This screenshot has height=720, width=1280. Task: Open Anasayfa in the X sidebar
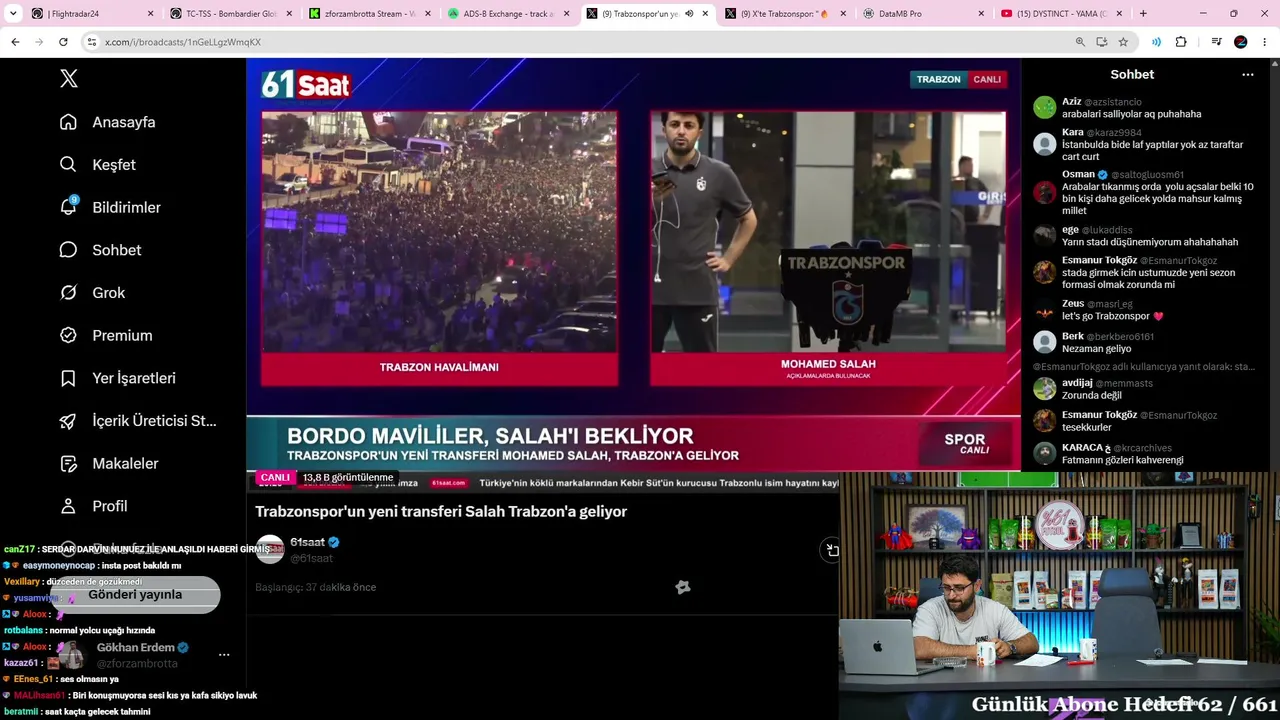point(108,122)
